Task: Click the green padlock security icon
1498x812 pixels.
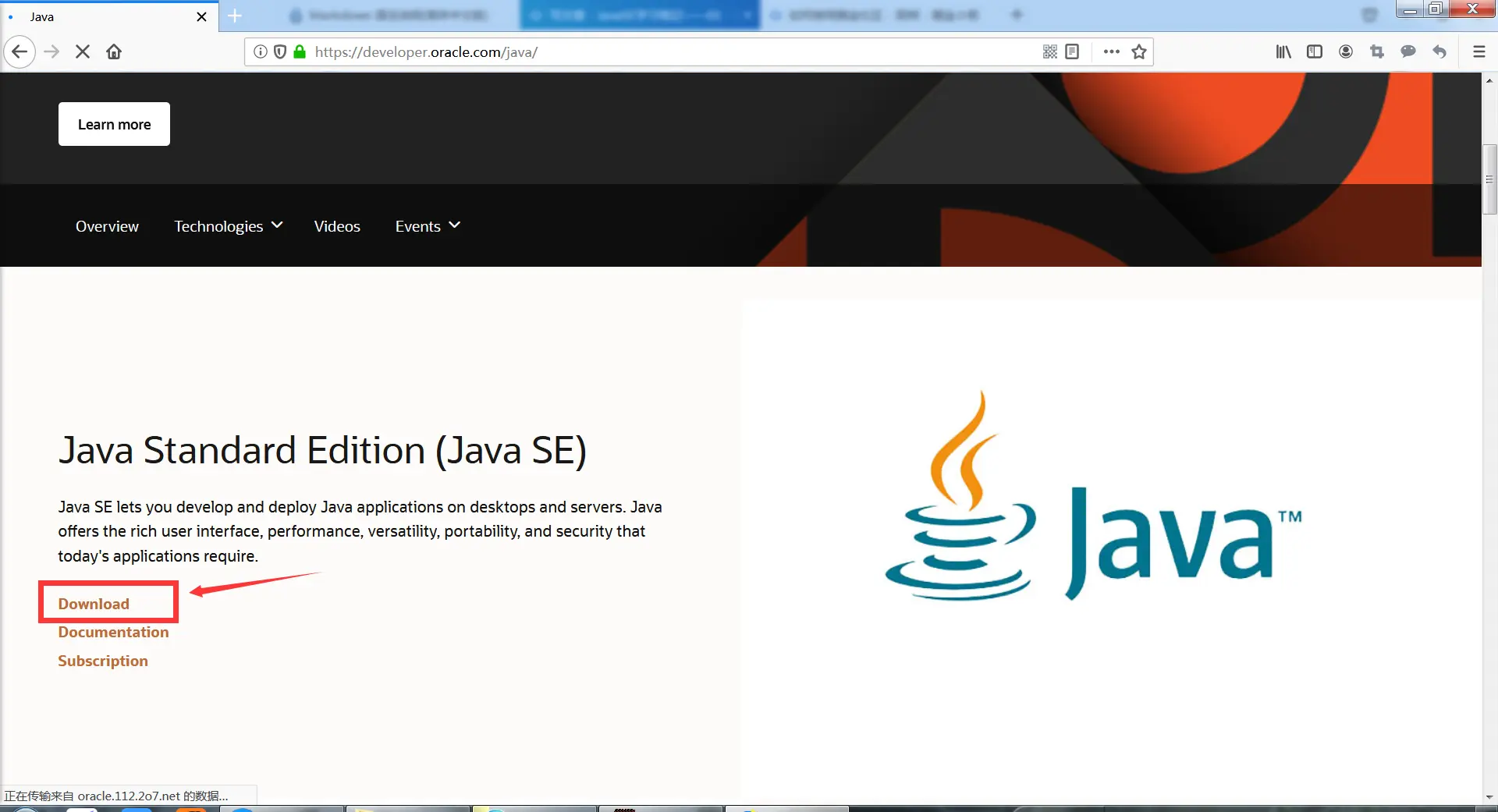Action: tap(300, 52)
